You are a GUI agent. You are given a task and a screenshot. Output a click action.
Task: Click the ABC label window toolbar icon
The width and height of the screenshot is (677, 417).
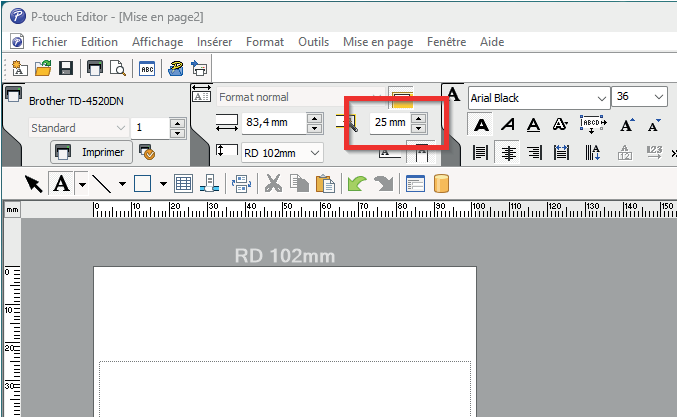147,69
